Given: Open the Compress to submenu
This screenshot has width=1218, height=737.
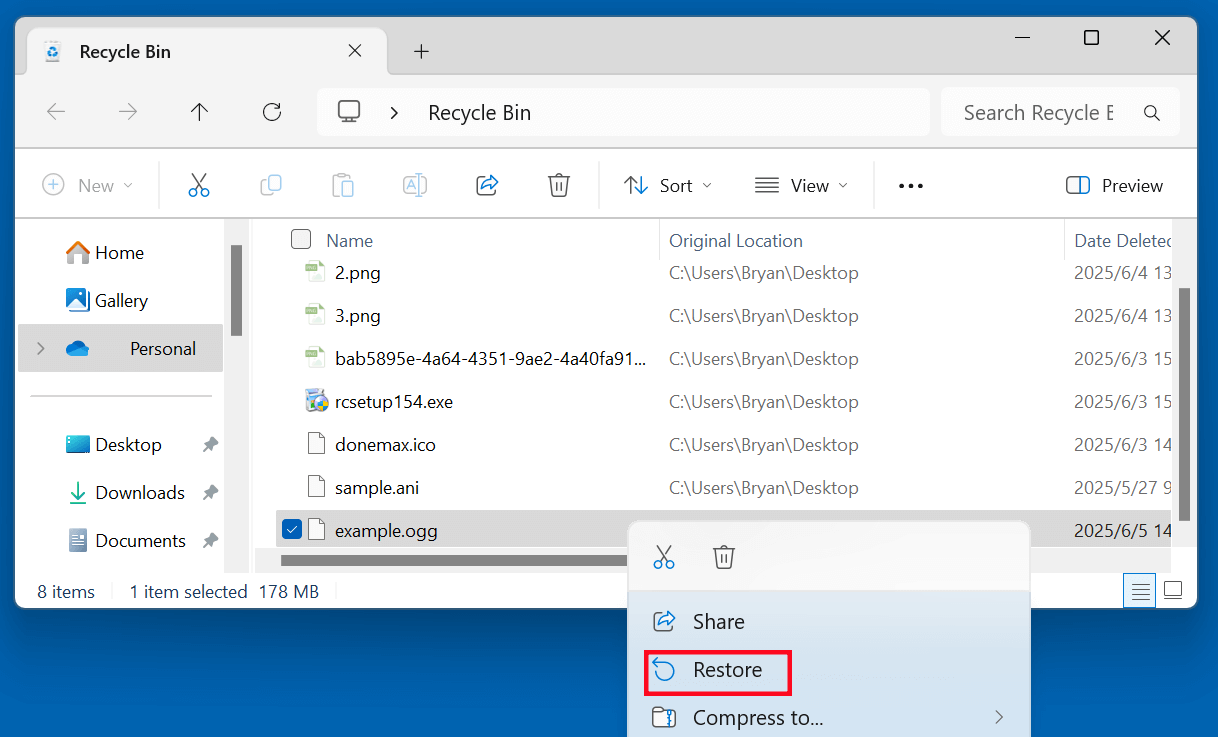Looking at the screenshot, I should [x=757, y=717].
